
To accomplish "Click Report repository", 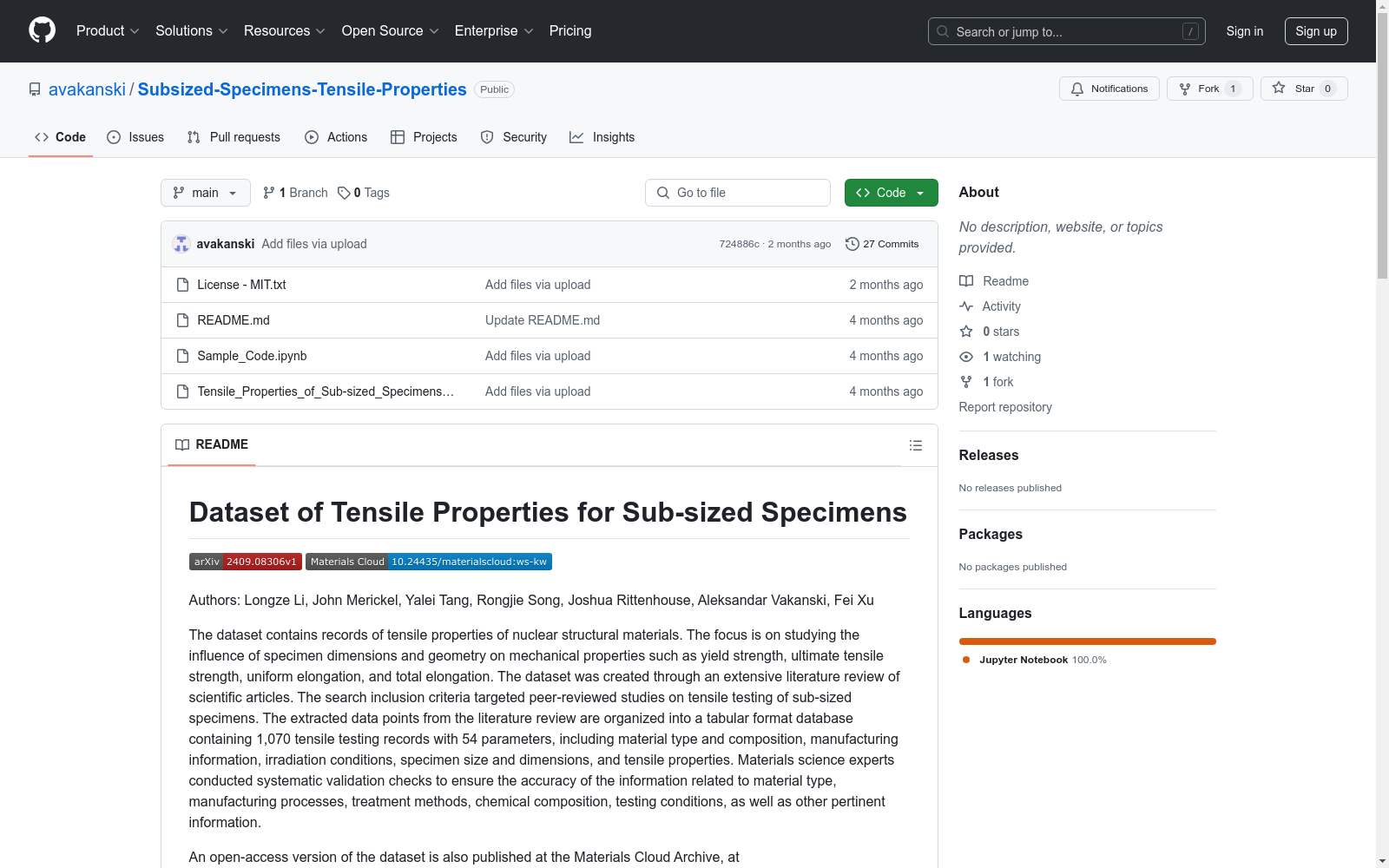I will [x=1005, y=407].
